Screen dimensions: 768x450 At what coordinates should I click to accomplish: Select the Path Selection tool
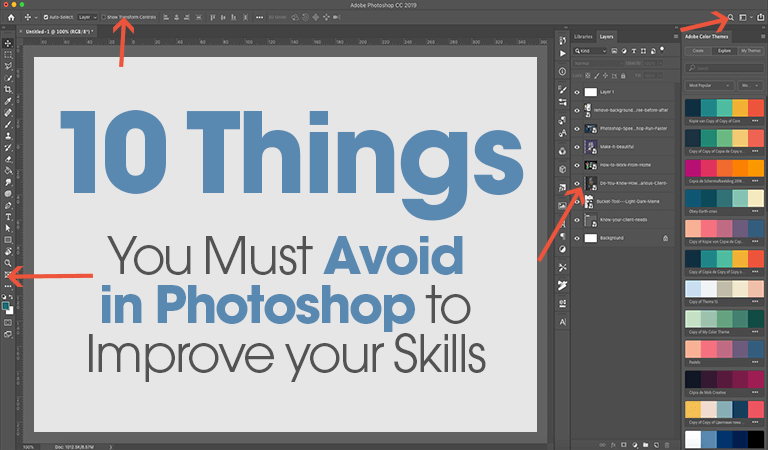click(x=8, y=228)
